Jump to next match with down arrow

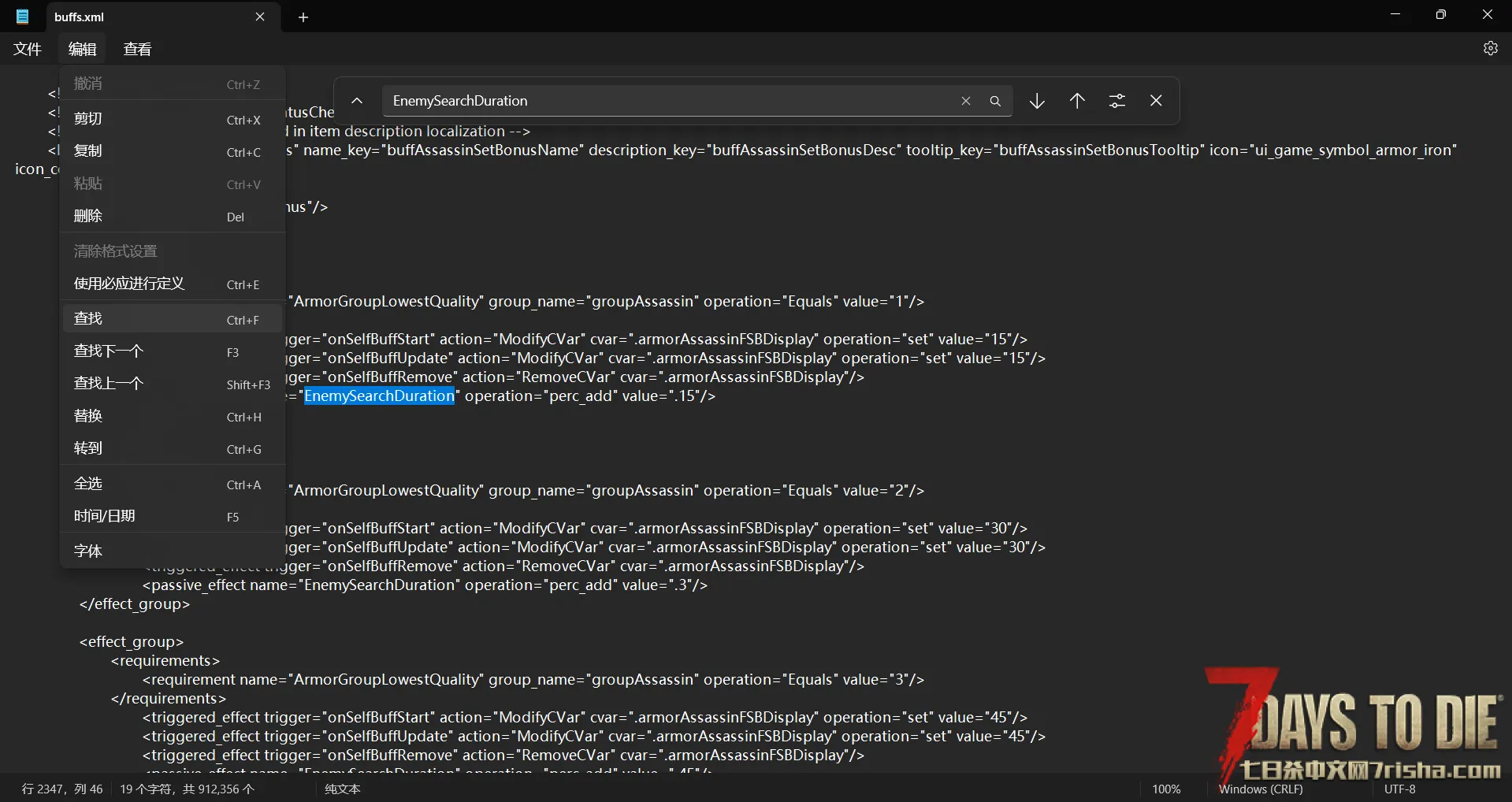[1037, 101]
